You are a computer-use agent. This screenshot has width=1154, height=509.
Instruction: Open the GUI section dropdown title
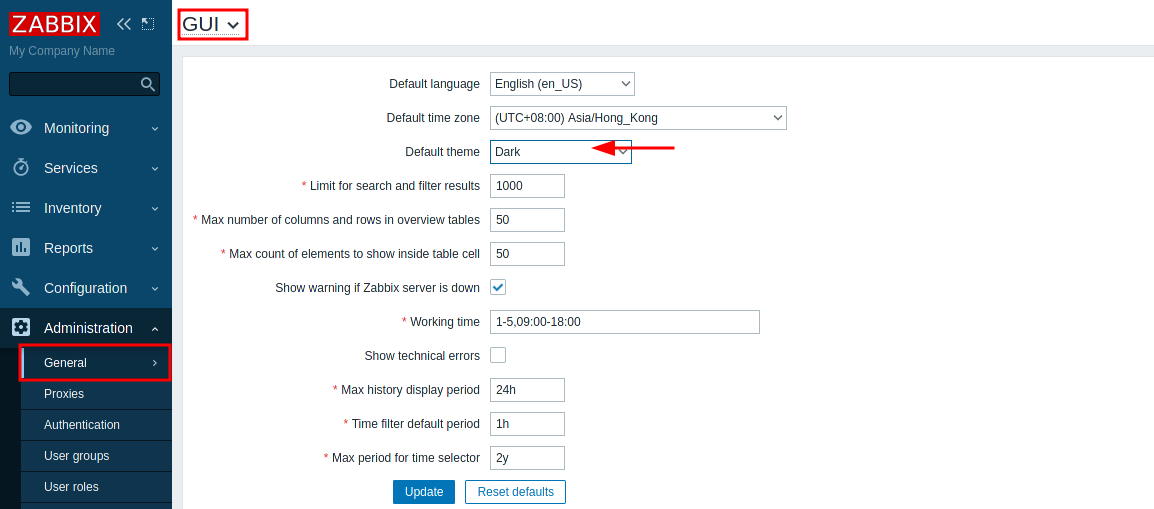(211, 24)
